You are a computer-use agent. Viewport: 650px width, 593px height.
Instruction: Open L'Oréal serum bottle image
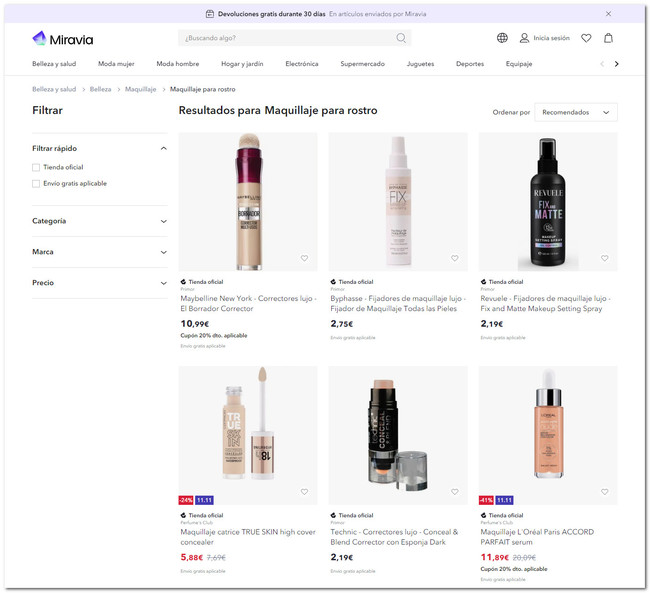click(548, 435)
